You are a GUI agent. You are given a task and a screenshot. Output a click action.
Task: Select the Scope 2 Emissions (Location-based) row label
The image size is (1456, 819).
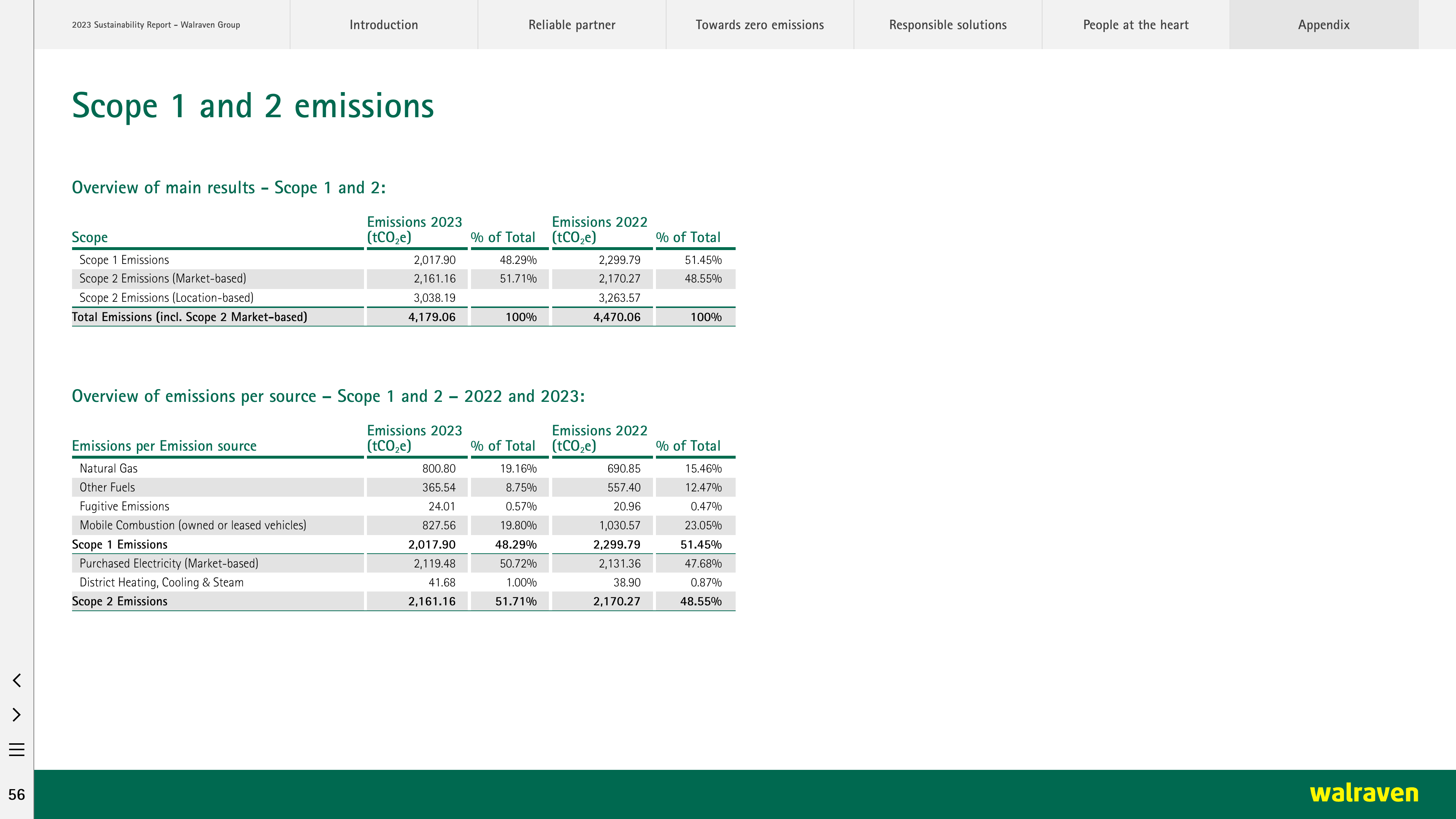point(166,298)
